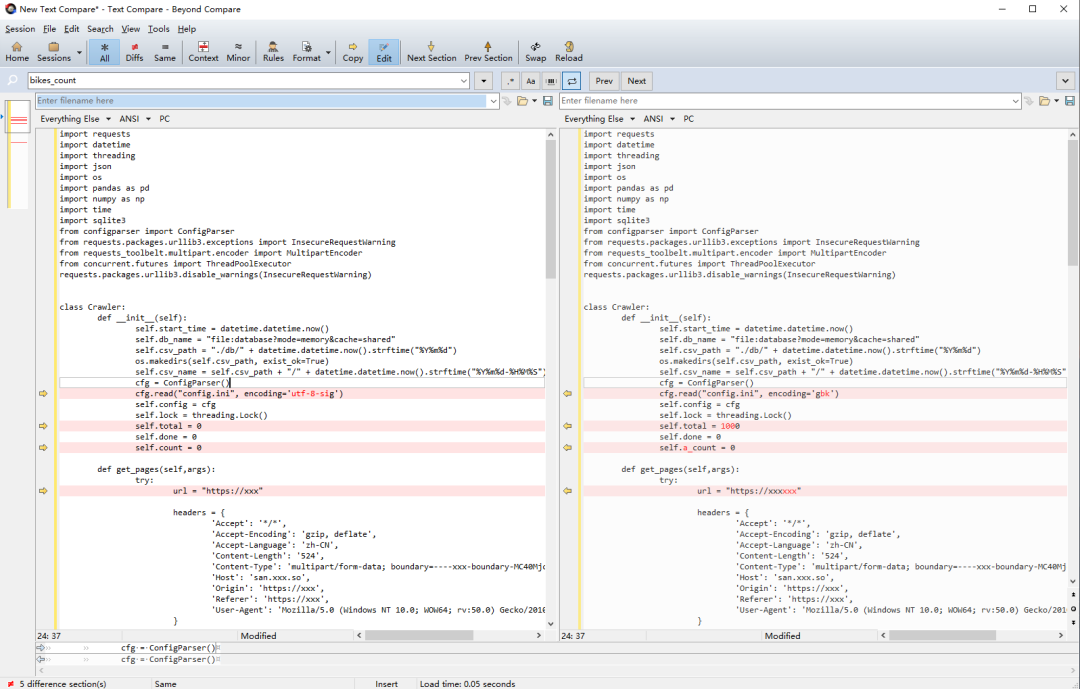Click the Next search button
1080x689 pixels.
(636, 81)
